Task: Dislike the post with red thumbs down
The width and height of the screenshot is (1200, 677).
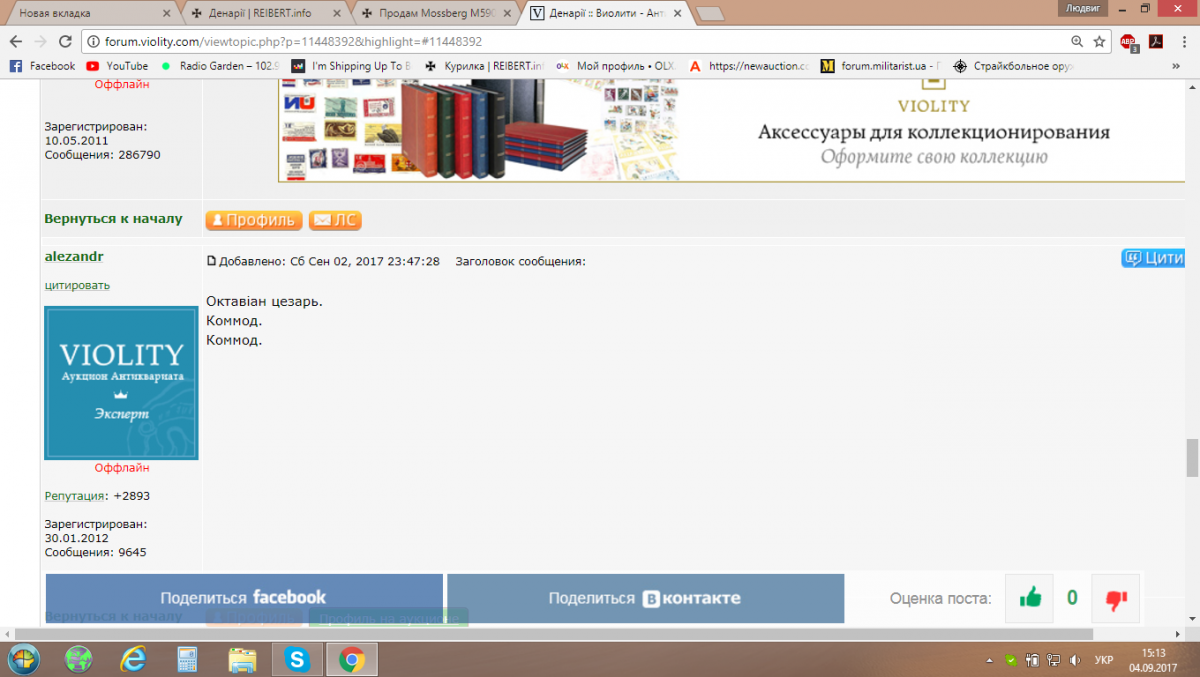Action: point(1116,598)
